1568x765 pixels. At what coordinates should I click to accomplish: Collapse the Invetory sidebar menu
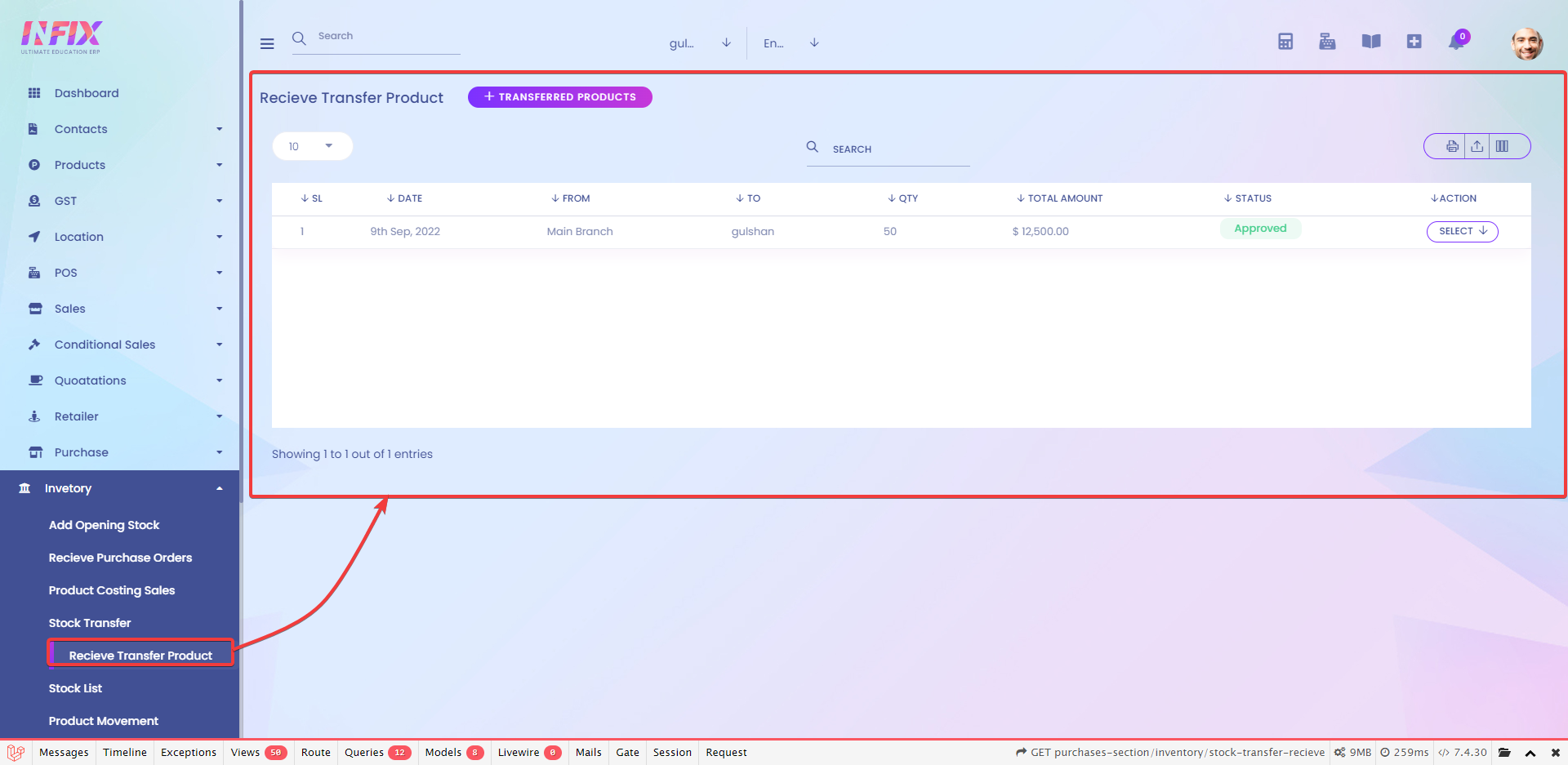pos(119,488)
